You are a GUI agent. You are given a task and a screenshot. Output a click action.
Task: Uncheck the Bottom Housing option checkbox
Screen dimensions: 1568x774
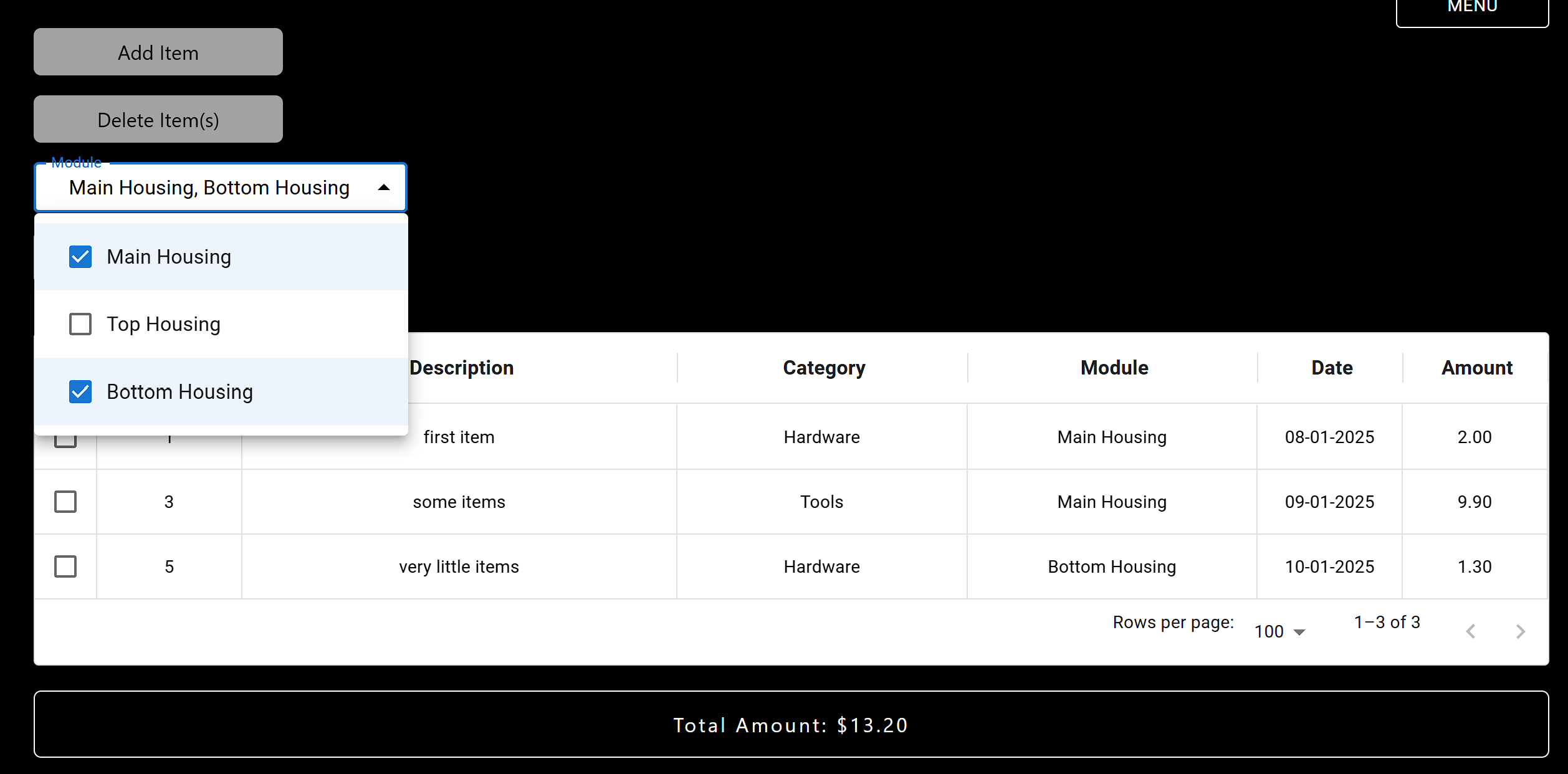click(x=80, y=392)
